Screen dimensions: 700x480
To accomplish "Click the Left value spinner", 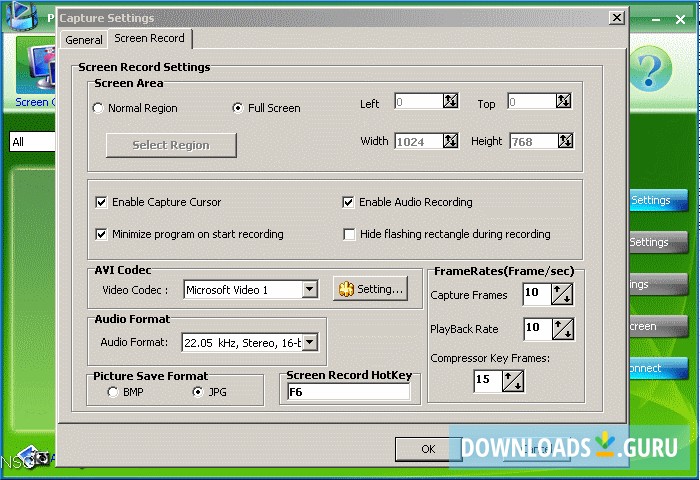I will pos(450,101).
